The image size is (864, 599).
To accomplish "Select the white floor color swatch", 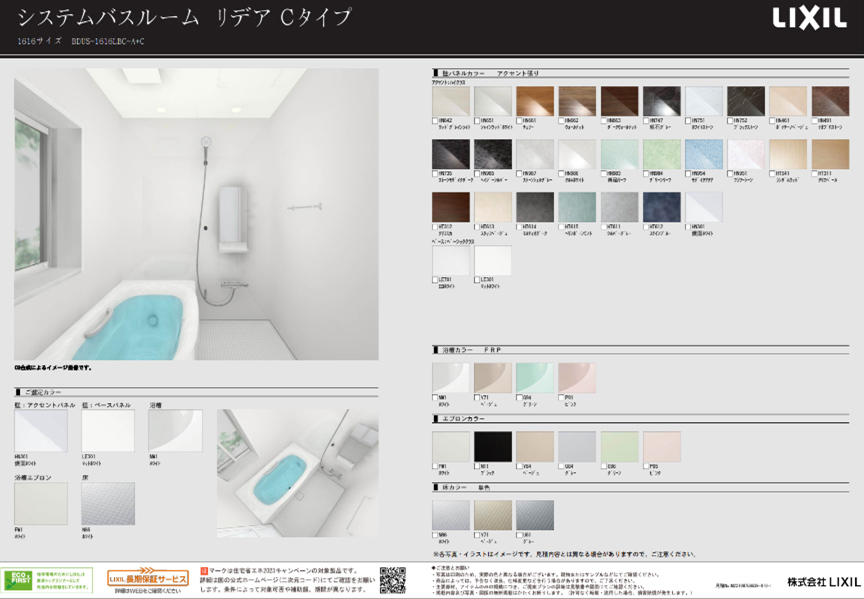I will [451, 515].
